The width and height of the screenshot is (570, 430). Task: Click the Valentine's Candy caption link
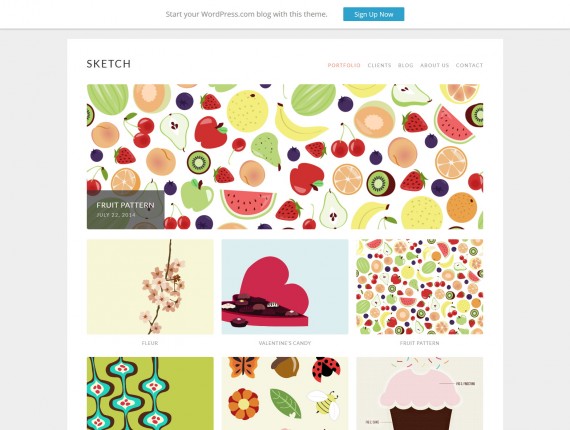[285, 343]
